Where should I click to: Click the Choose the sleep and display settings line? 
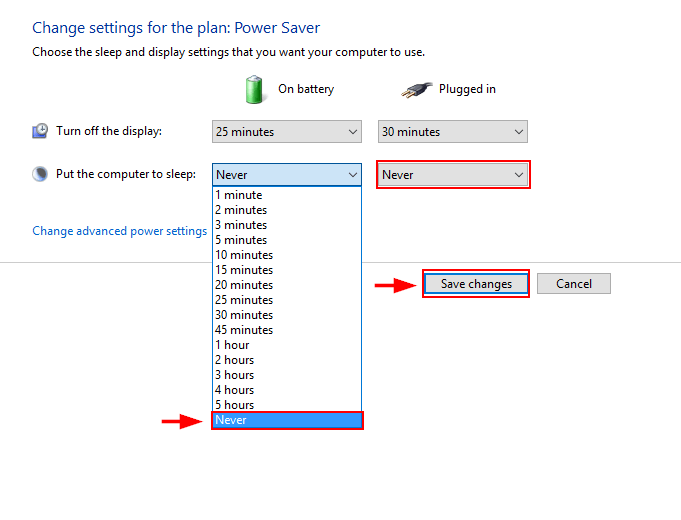pyautogui.click(x=228, y=52)
